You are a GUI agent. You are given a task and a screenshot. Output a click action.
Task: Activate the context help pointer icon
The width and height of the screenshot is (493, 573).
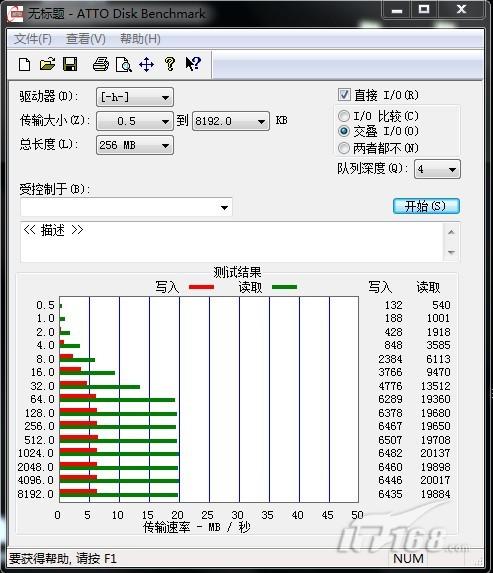tap(193, 64)
